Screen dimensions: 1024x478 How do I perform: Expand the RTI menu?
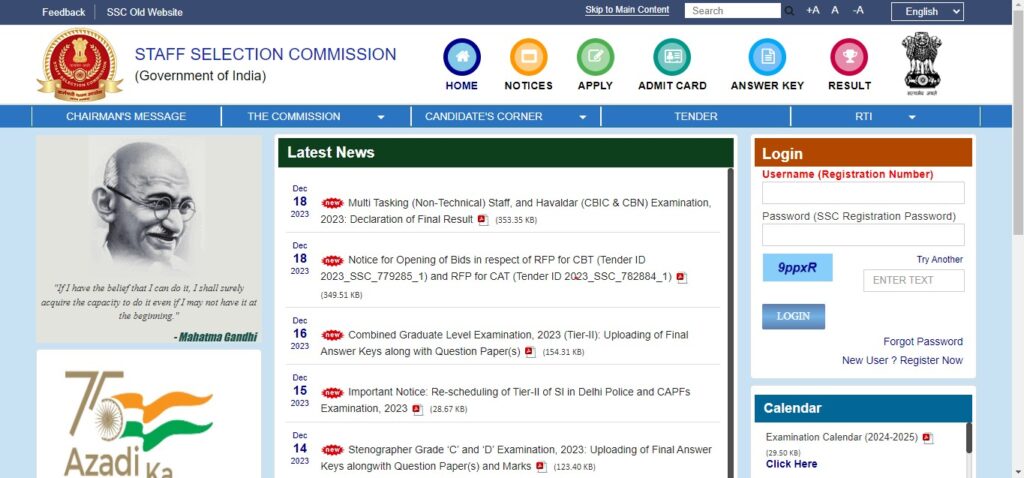coord(886,116)
